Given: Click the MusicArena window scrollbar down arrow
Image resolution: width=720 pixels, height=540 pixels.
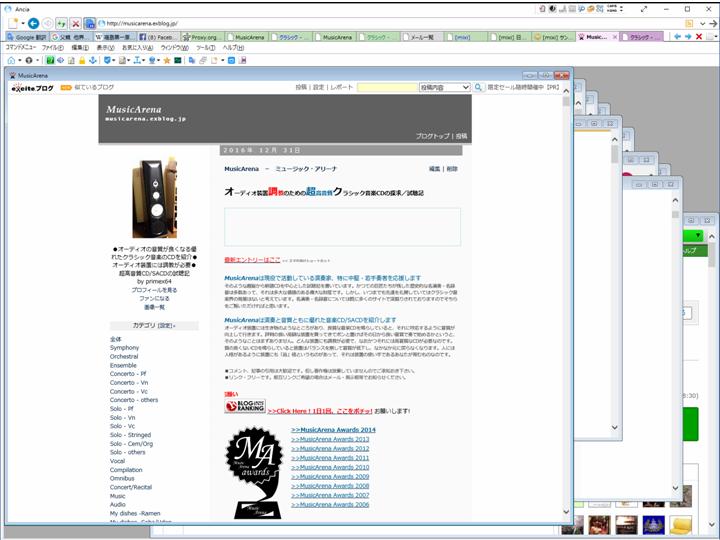Looking at the screenshot, I should 566,511.
